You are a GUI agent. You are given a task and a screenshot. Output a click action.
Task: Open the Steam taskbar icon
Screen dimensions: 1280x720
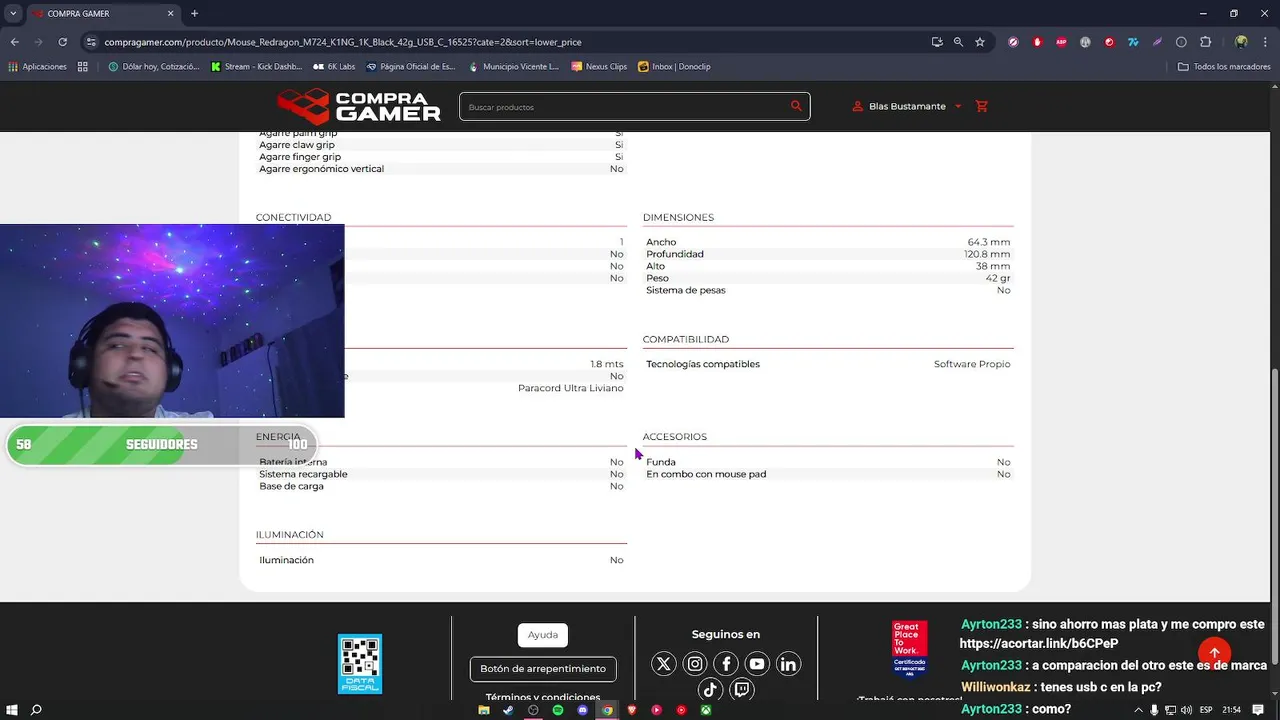pyautogui.click(x=508, y=710)
